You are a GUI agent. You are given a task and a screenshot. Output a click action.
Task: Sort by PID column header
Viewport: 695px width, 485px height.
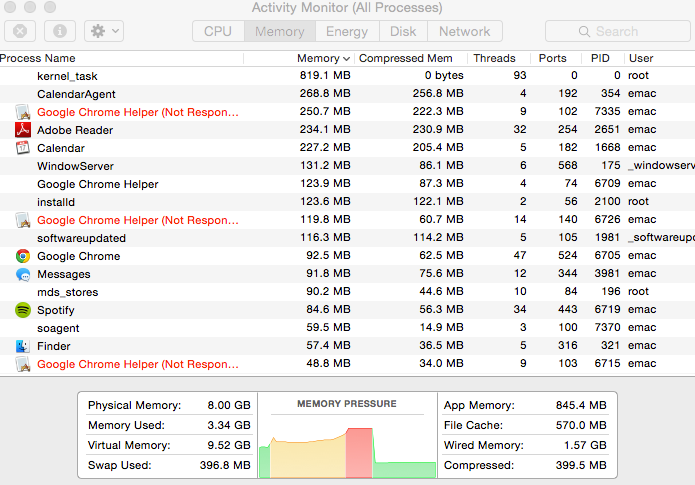click(600, 58)
